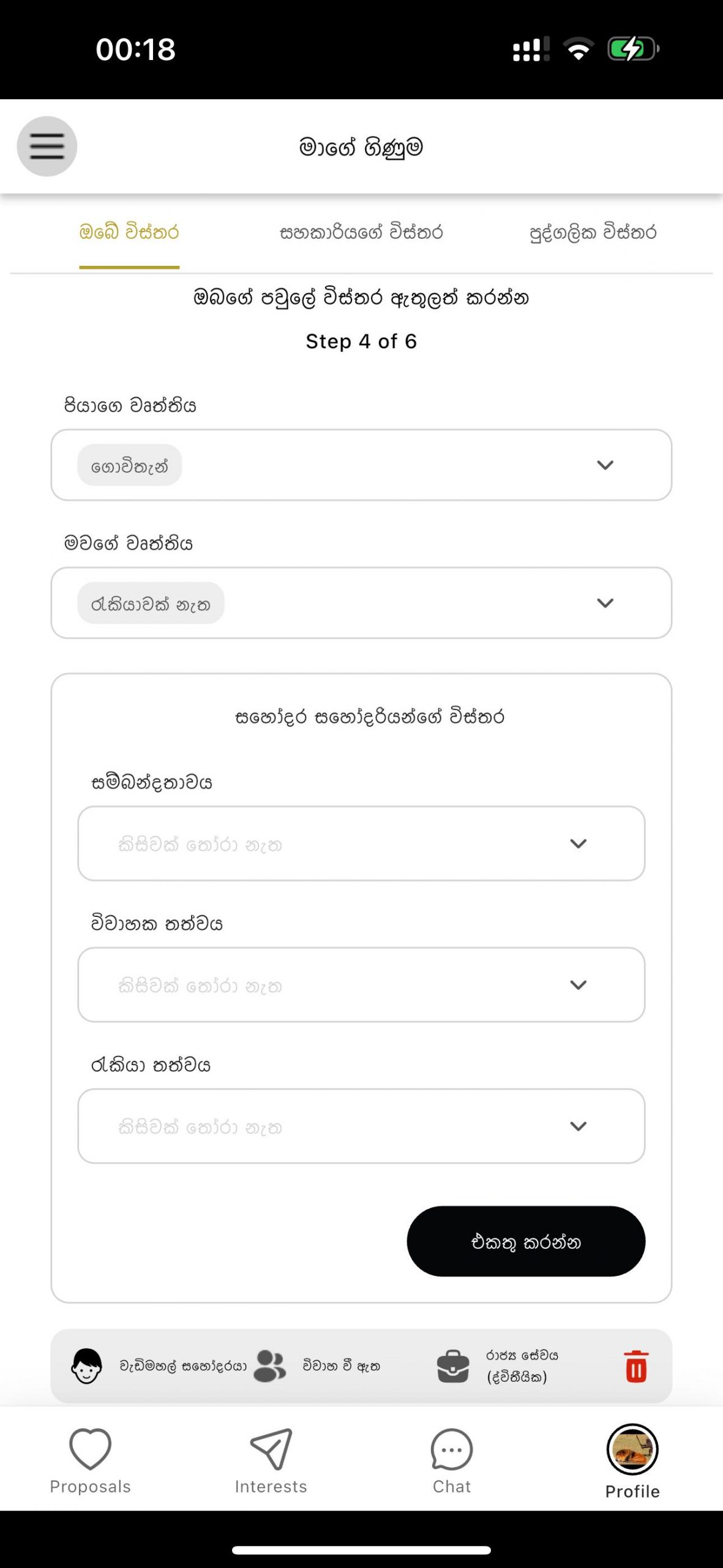Tap the ගොවිතැන් selected chip
This screenshot has height=1568, width=723.
click(129, 466)
